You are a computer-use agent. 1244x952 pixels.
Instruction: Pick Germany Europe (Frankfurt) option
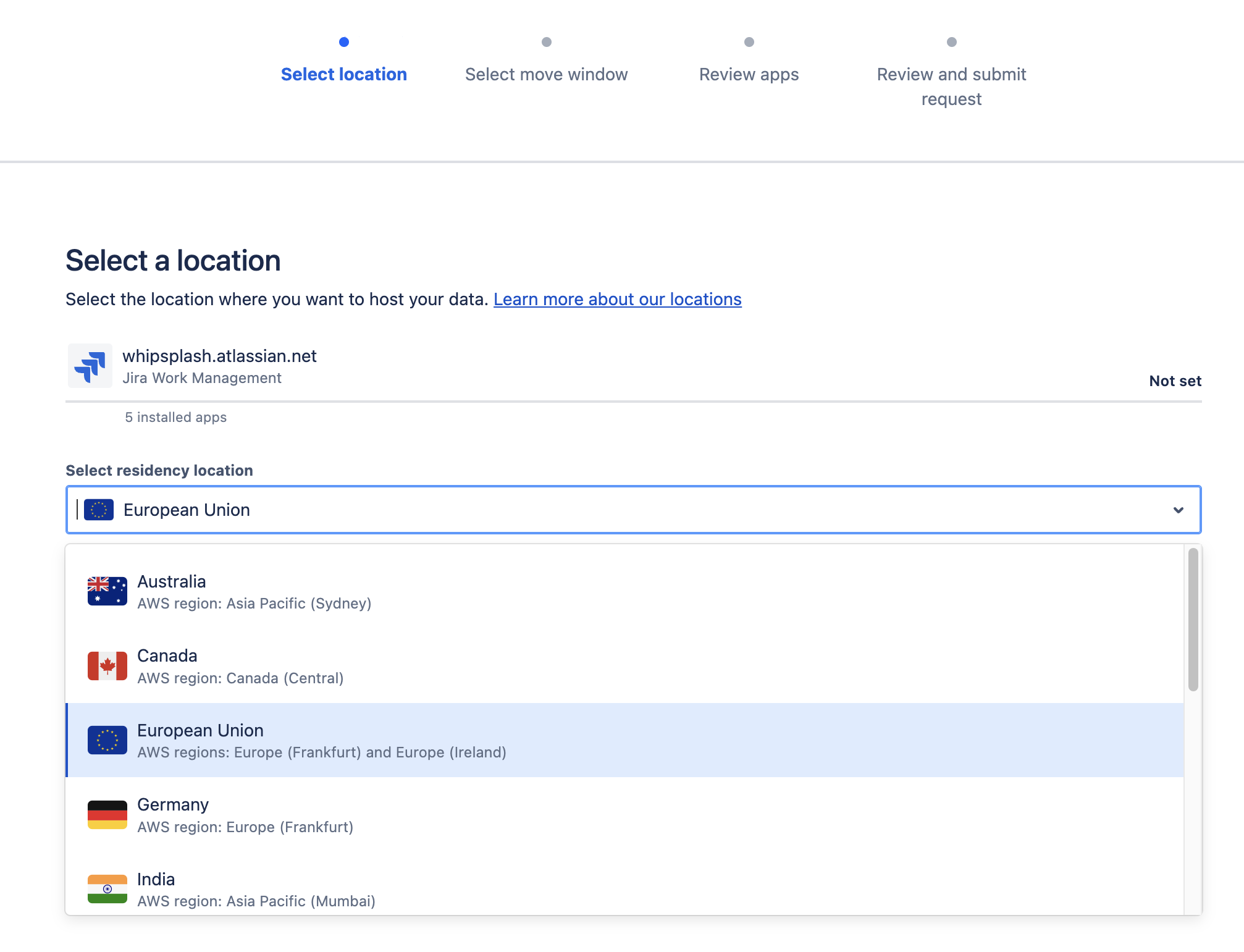245,815
